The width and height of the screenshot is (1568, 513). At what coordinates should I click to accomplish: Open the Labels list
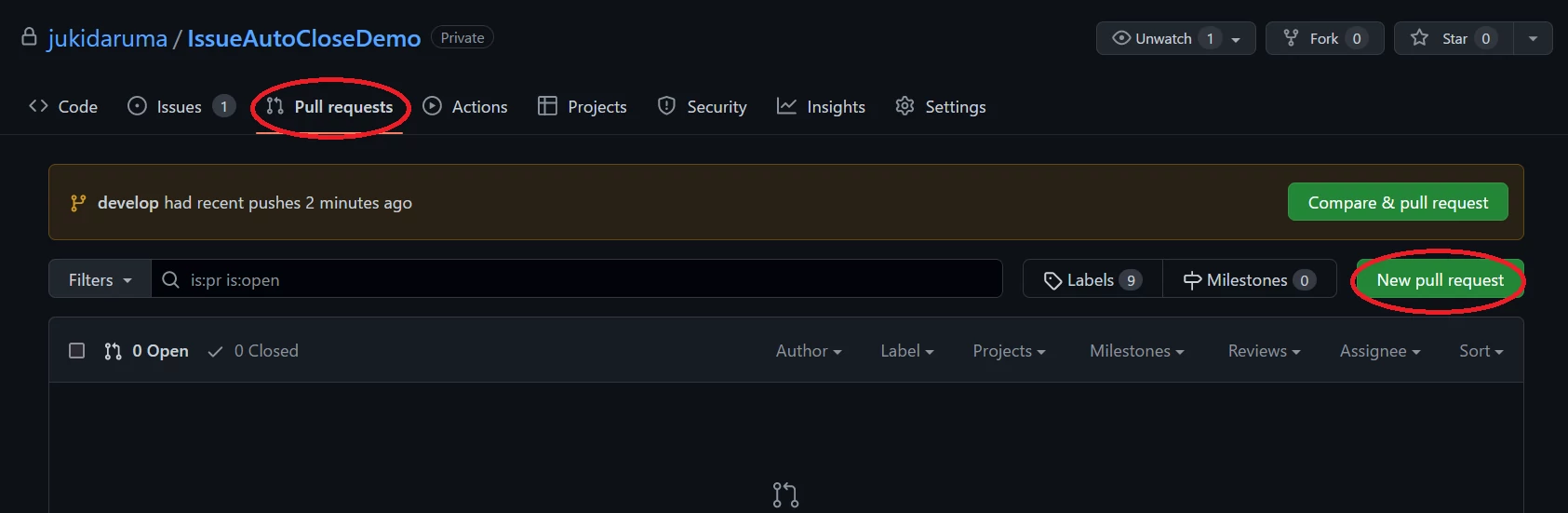(x=1092, y=279)
